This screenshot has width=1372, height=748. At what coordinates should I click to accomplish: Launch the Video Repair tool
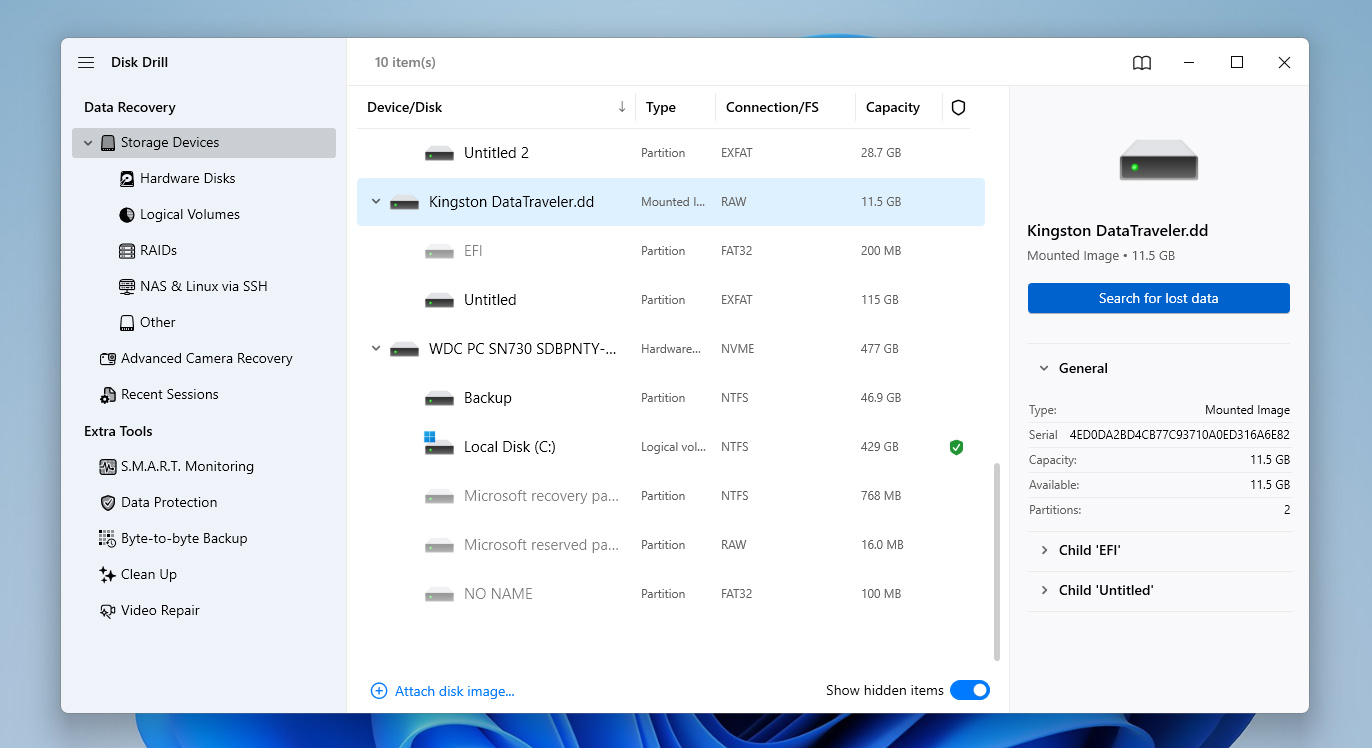pos(161,610)
